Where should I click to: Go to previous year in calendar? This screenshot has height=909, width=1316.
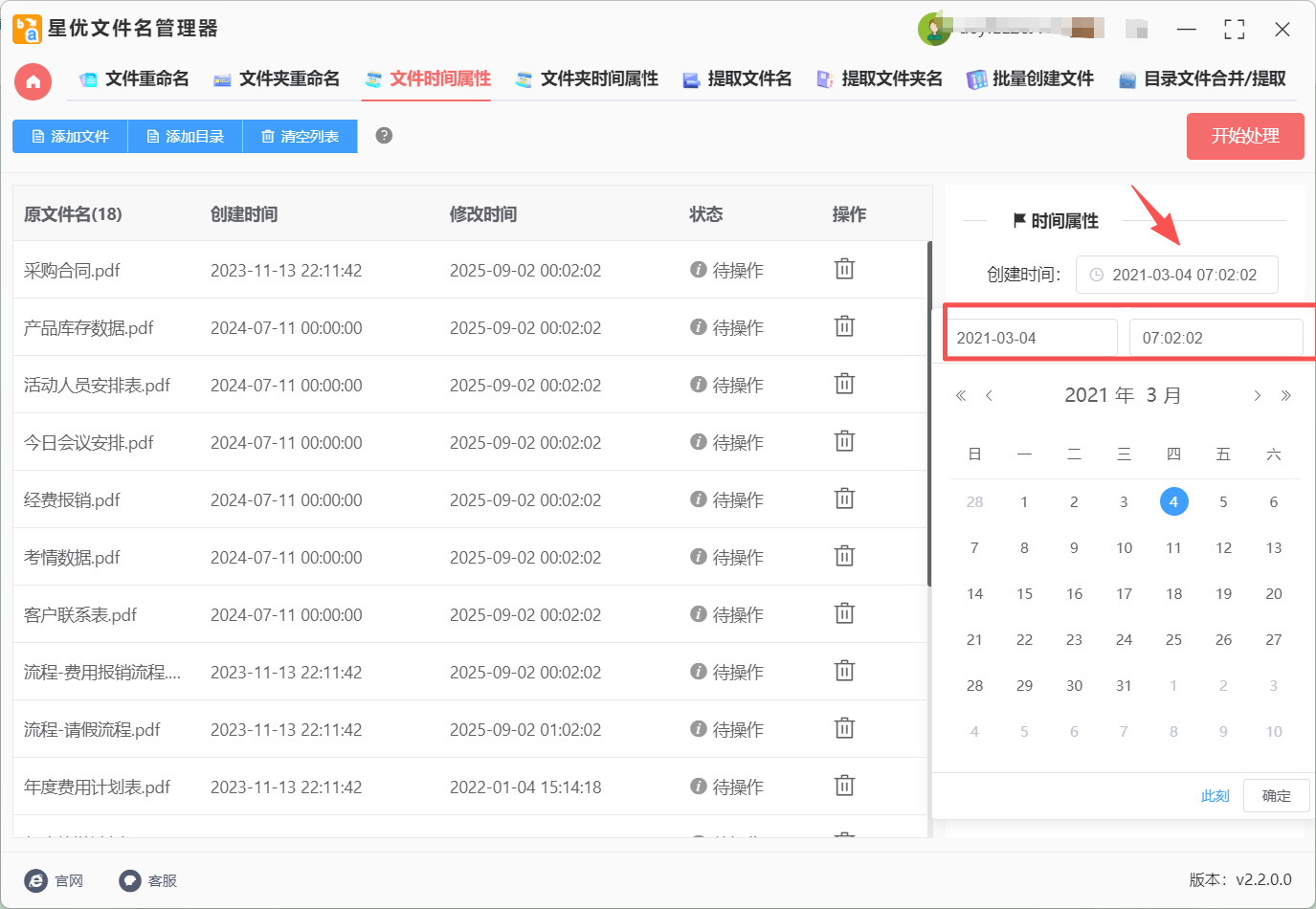coord(961,396)
